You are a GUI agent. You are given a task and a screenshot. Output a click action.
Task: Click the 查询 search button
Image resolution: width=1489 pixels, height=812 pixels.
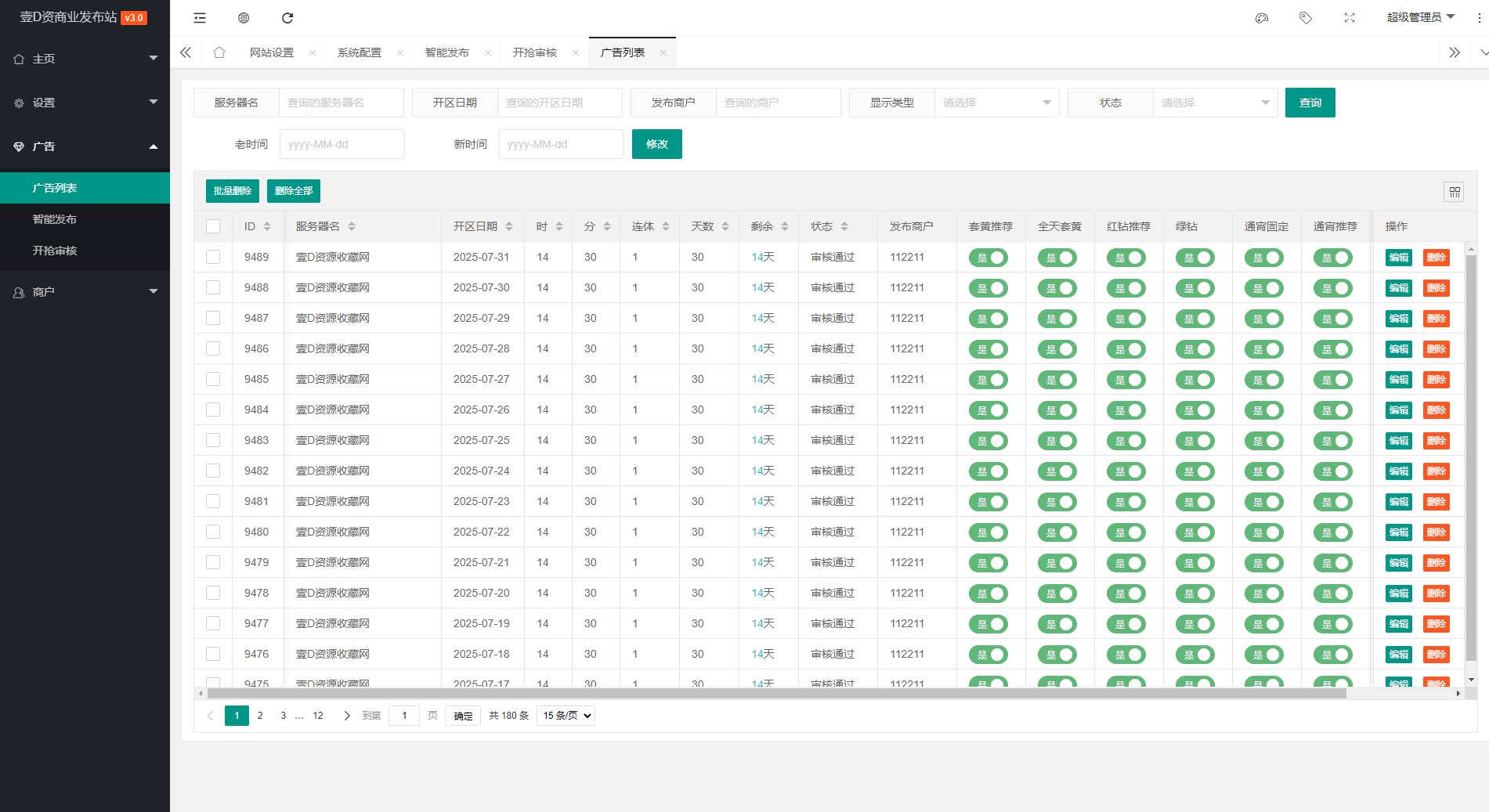click(x=1310, y=103)
